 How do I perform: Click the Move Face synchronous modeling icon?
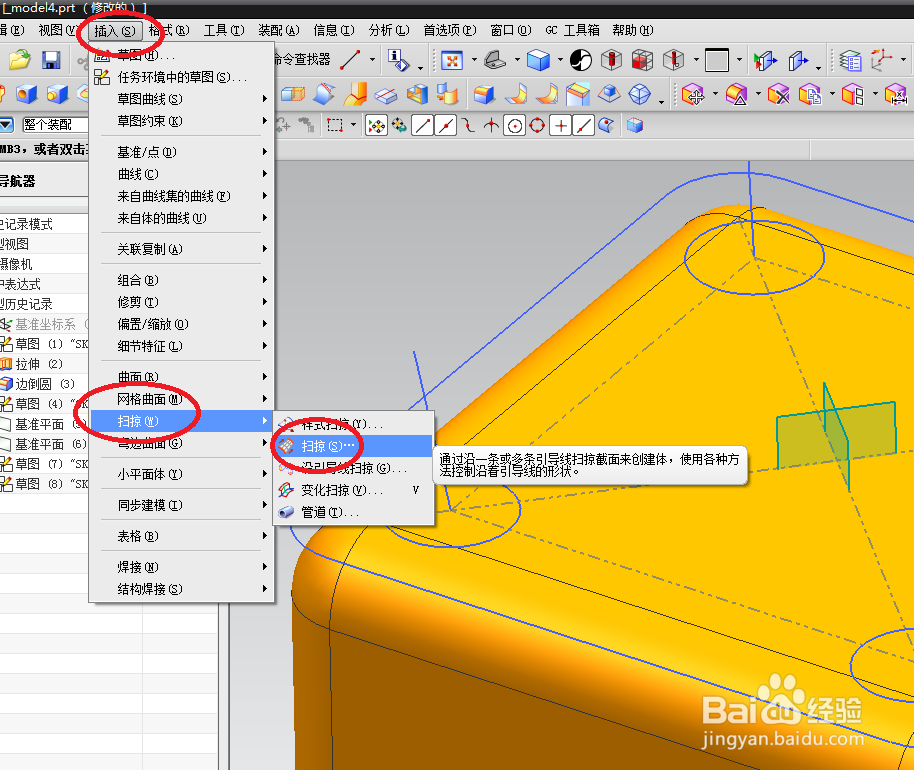coord(693,94)
